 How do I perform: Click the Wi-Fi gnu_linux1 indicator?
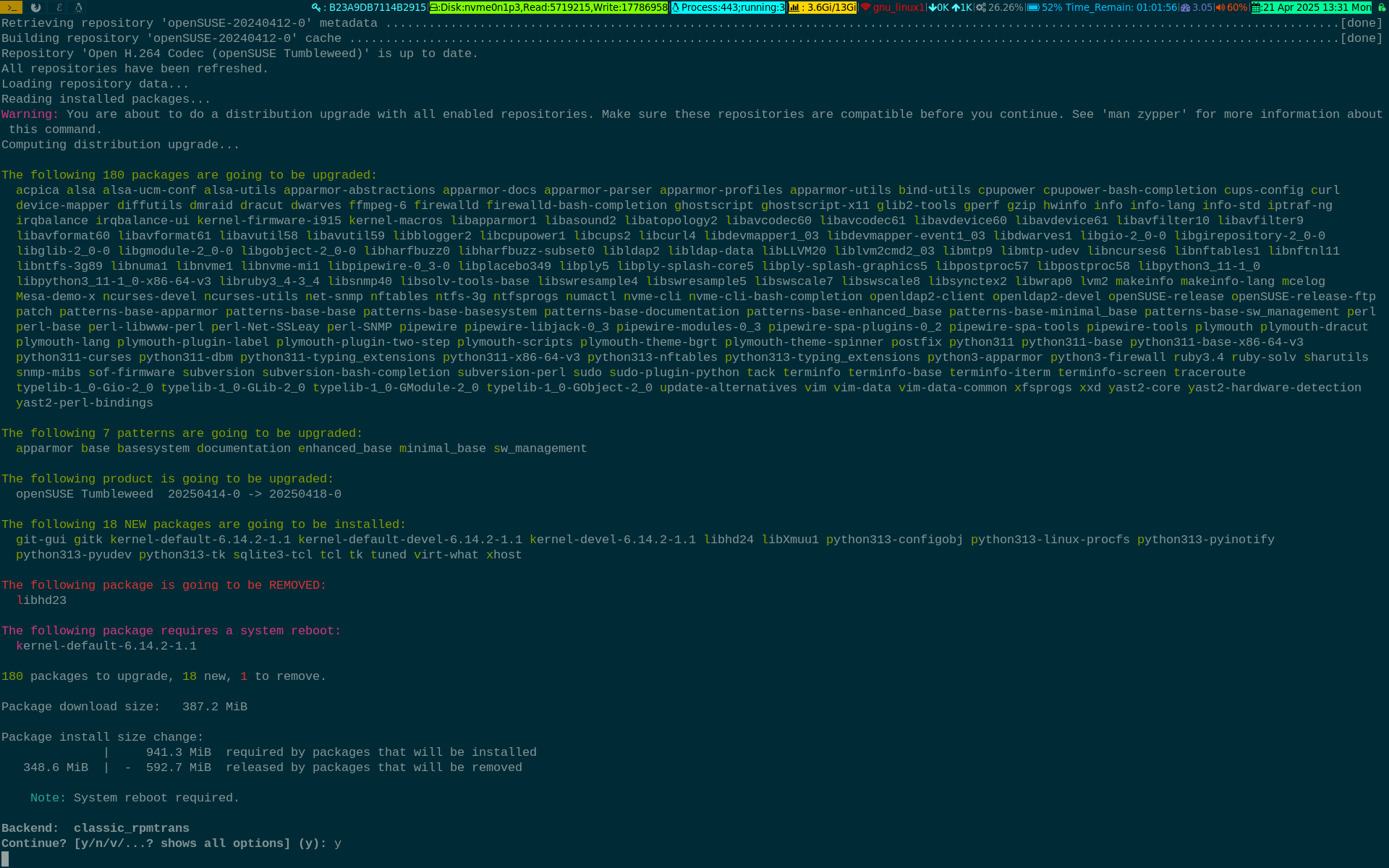[x=892, y=7]
